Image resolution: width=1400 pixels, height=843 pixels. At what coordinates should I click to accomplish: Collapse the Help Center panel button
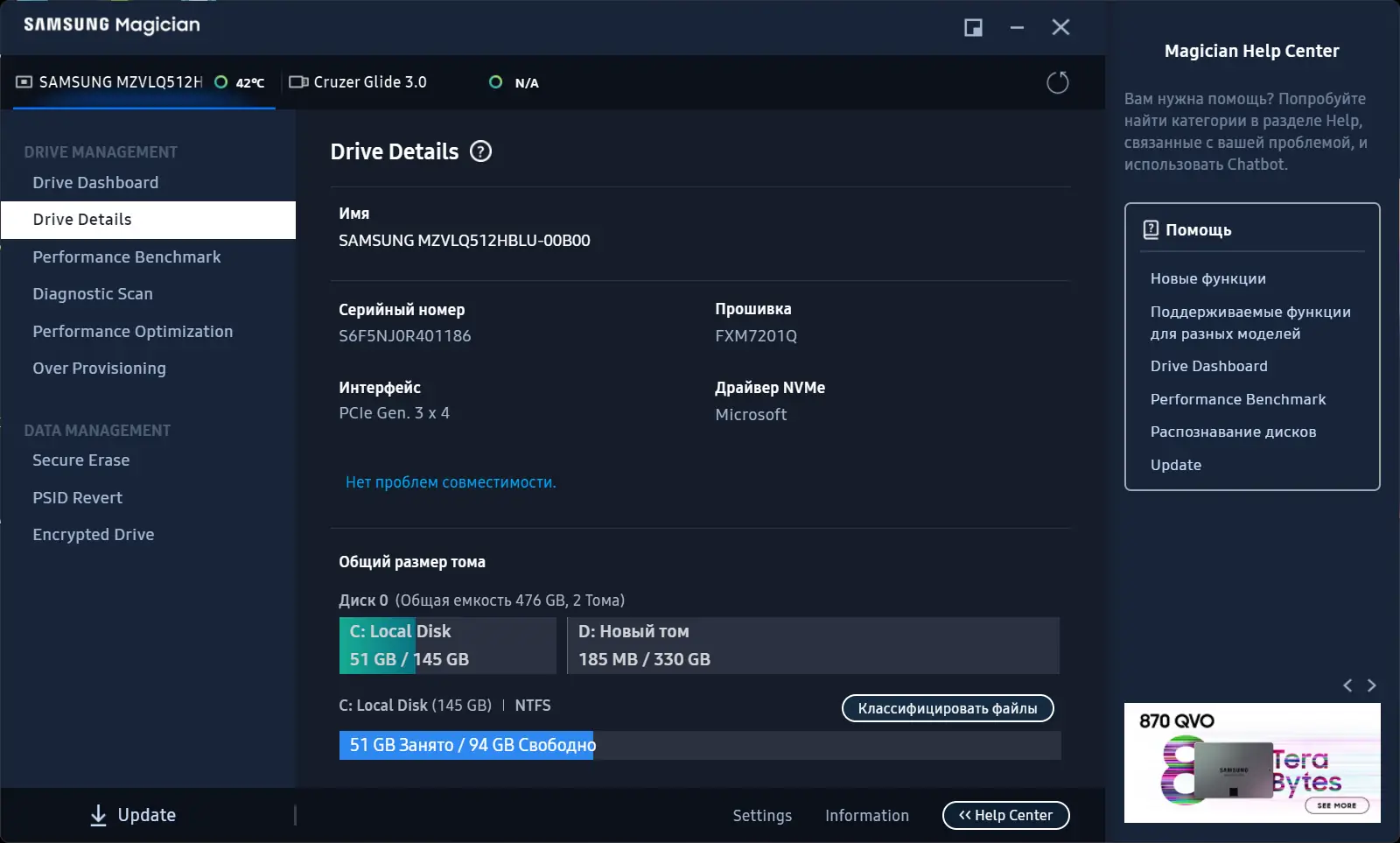point(1006,815)
